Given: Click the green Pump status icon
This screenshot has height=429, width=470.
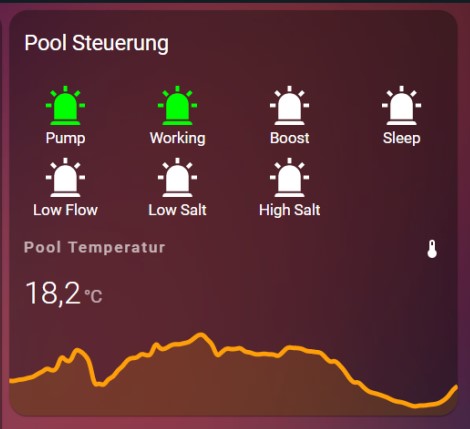Looking at the screenshot, I should click(x=65, y=106).
